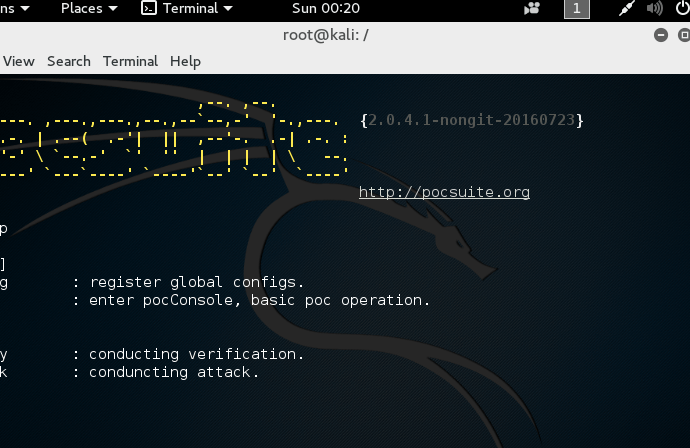Maximize the root@kali terminal window
Image resolution: width=690 pixels, height=448 pixels.
(x=683, y=35)
